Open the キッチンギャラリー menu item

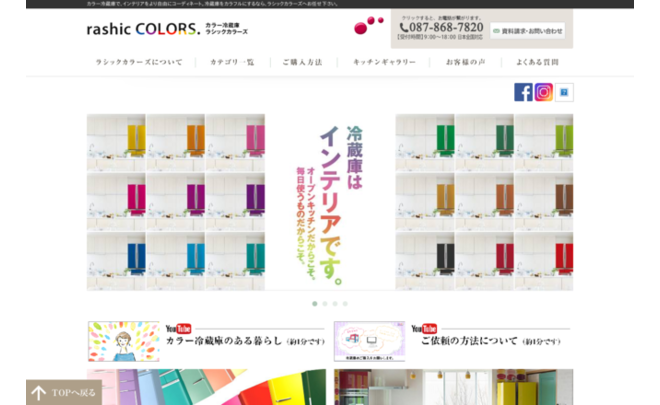[384, 62]
